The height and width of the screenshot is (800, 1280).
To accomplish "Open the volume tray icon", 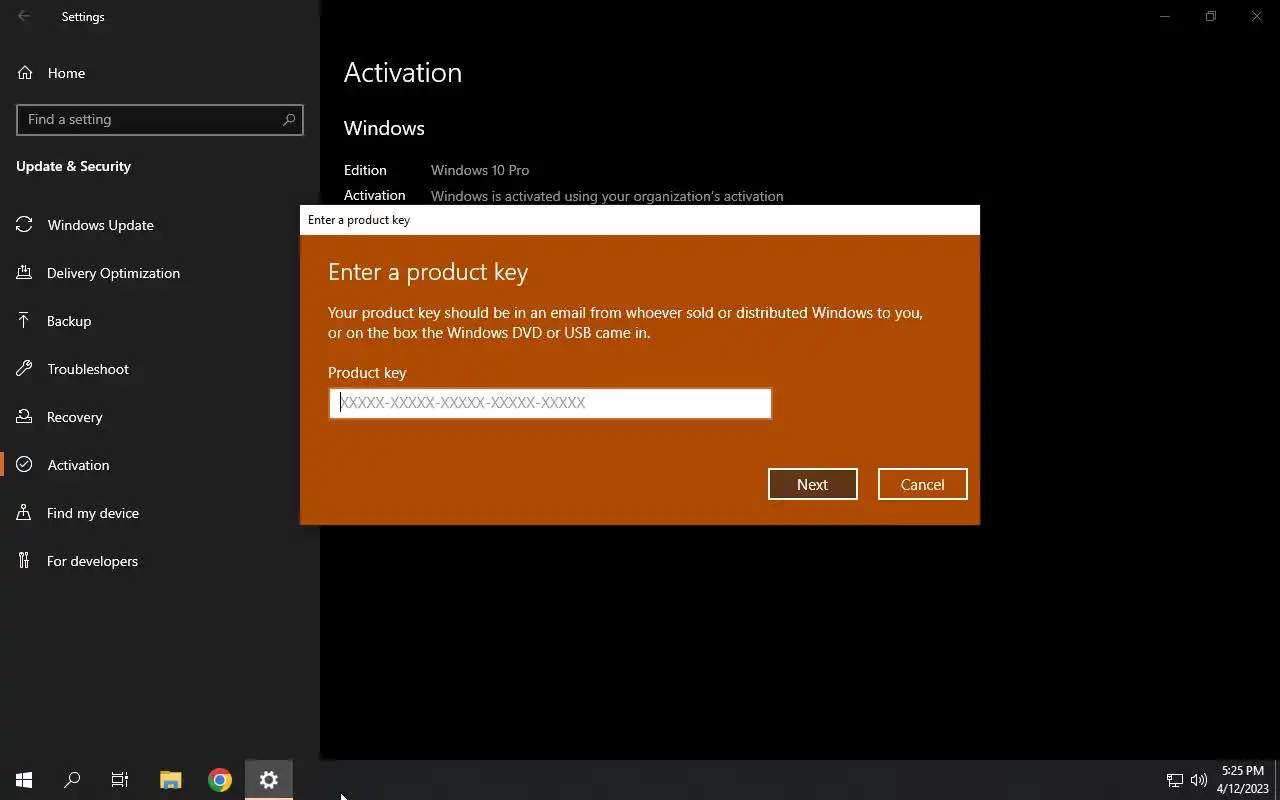I will click(1199, 780).
